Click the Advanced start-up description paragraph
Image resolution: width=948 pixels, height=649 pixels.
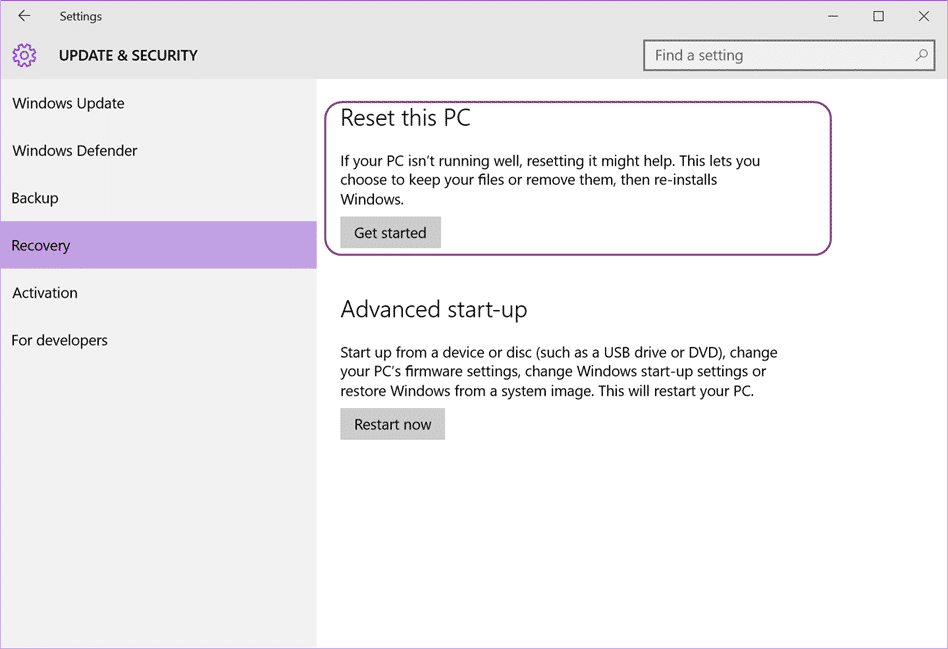point(559,371)
